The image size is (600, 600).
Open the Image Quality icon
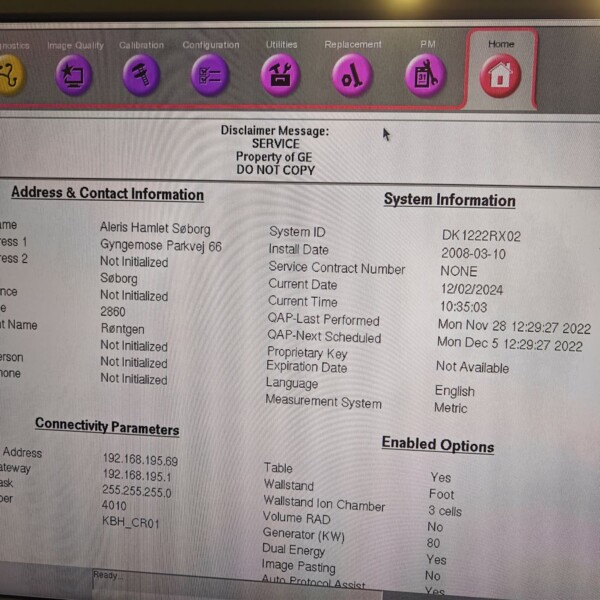pos(75,75)
